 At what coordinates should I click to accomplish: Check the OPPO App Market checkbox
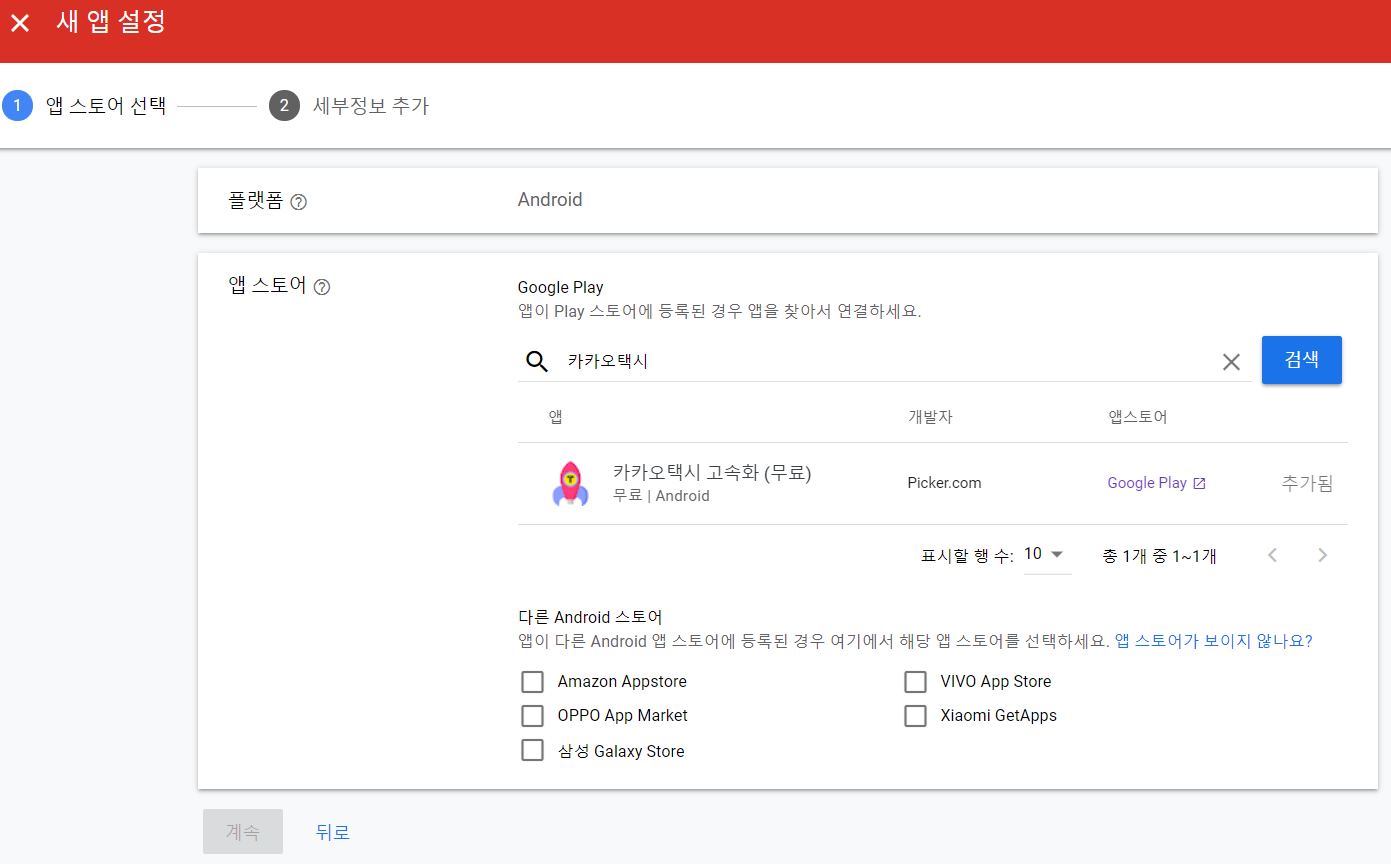coord(532,716)
